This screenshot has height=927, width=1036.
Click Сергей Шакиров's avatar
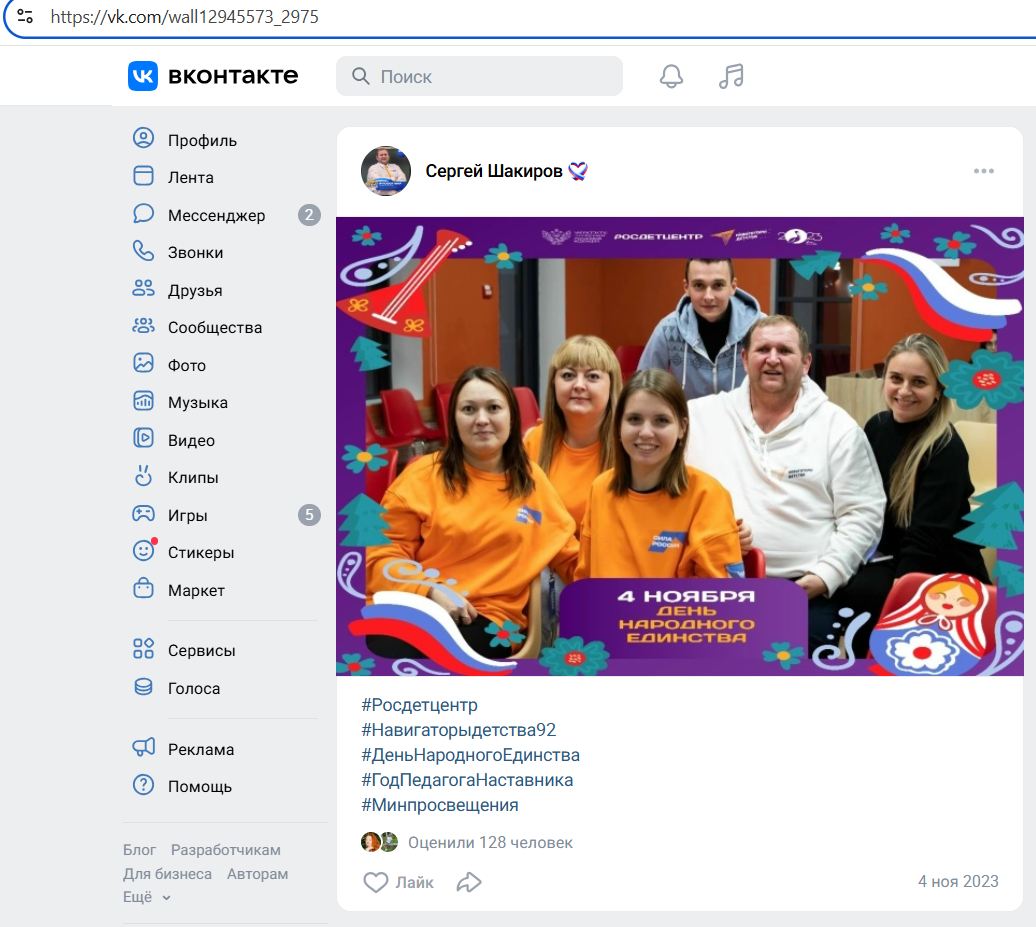[x=386, y=170]
